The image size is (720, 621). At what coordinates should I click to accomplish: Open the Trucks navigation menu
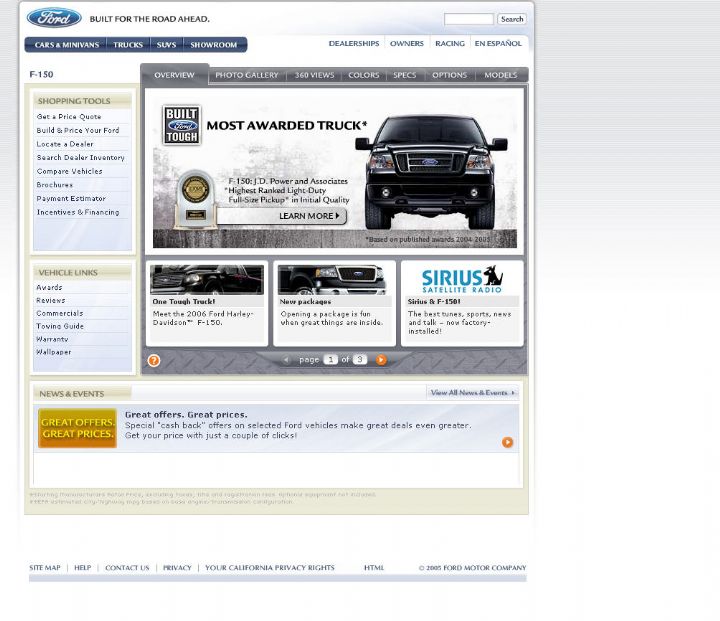point(128,45)
